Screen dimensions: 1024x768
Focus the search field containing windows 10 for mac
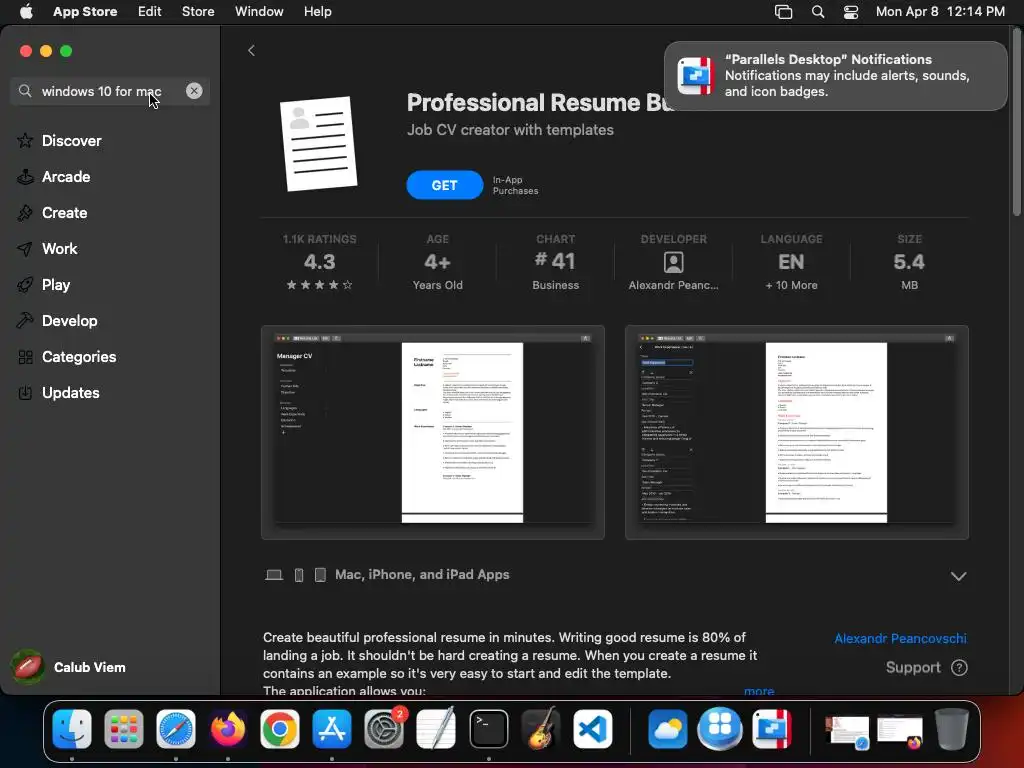pyautogui.click(x=110, y=91)
